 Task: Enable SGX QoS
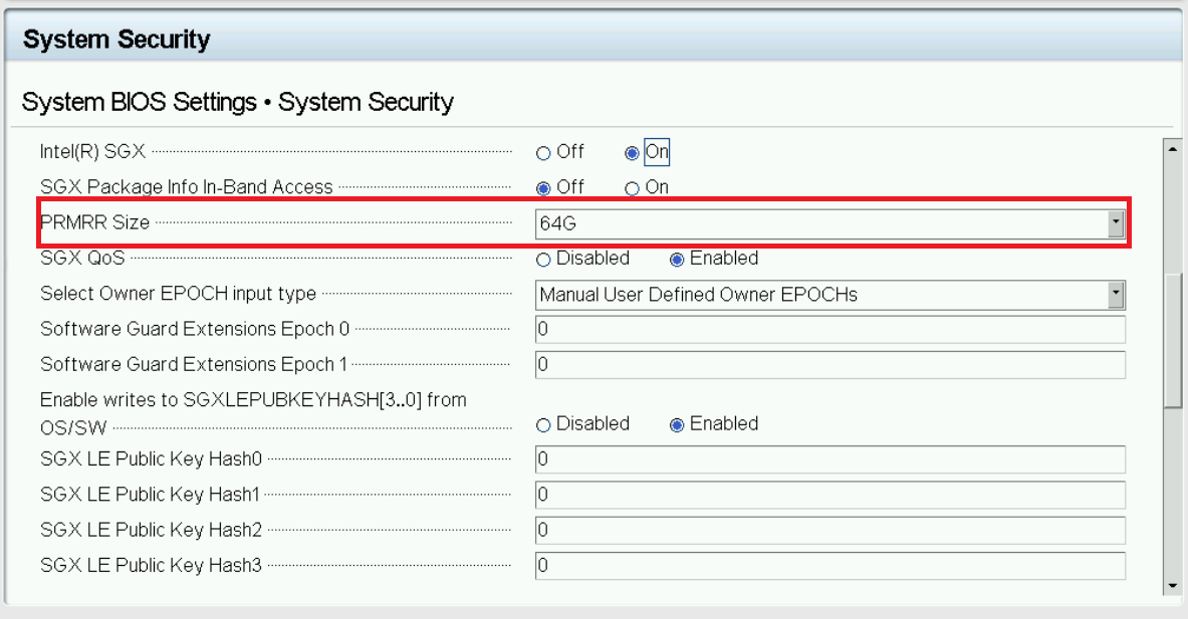click(678, 258)
